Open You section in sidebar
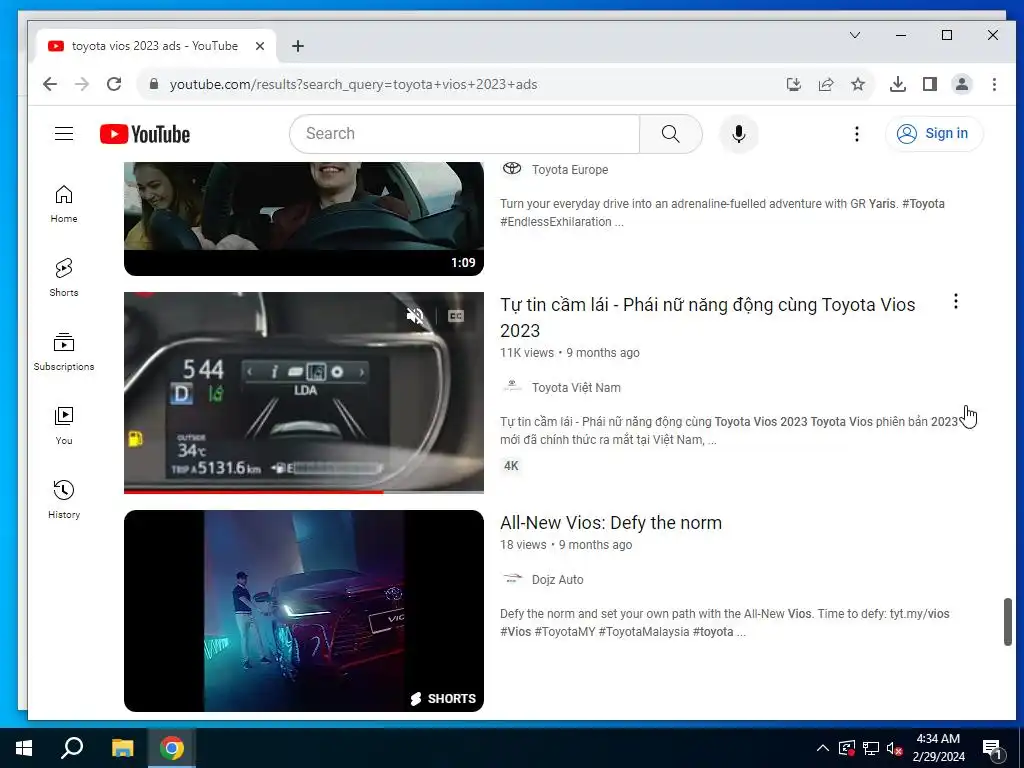Viewport: 1024px width, 768px height. tap(64, 426)
